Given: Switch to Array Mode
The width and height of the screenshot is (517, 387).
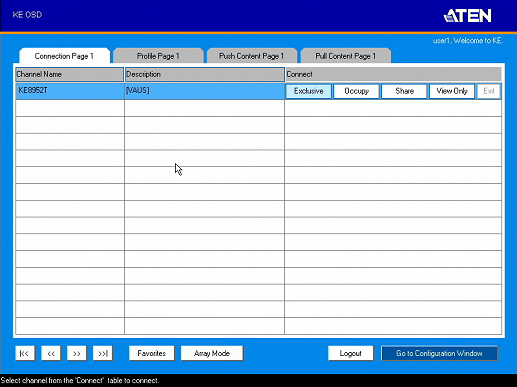Looking at the screenshot, I should 212,353.
